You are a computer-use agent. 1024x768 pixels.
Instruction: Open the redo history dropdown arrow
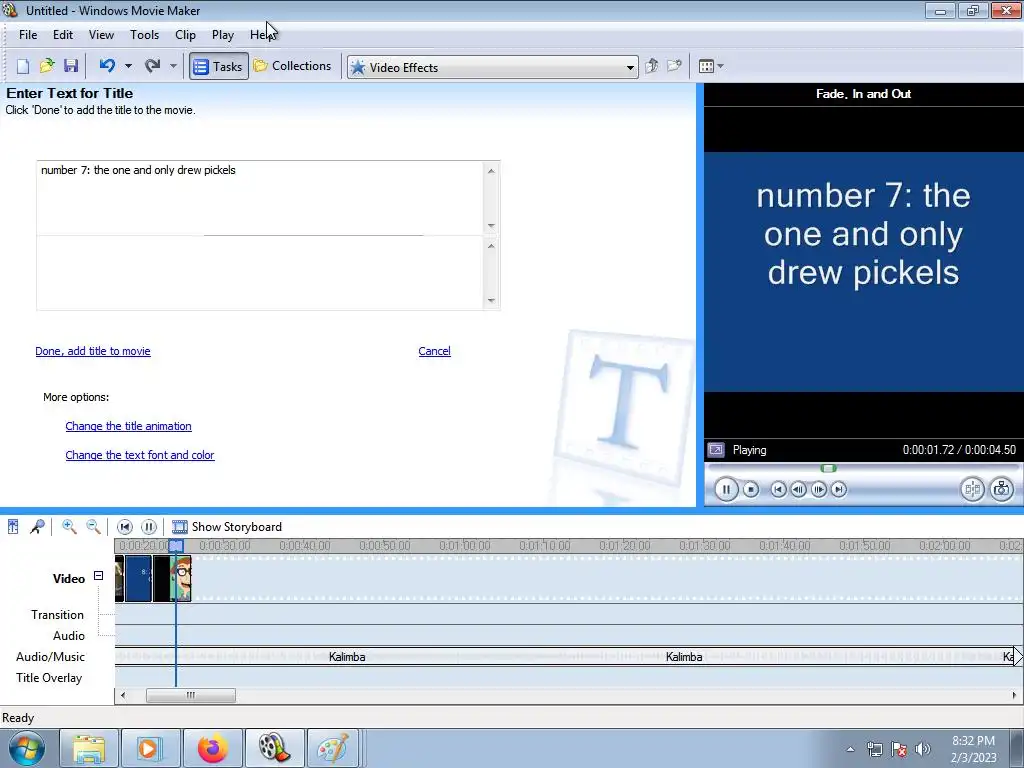(173, 66)
